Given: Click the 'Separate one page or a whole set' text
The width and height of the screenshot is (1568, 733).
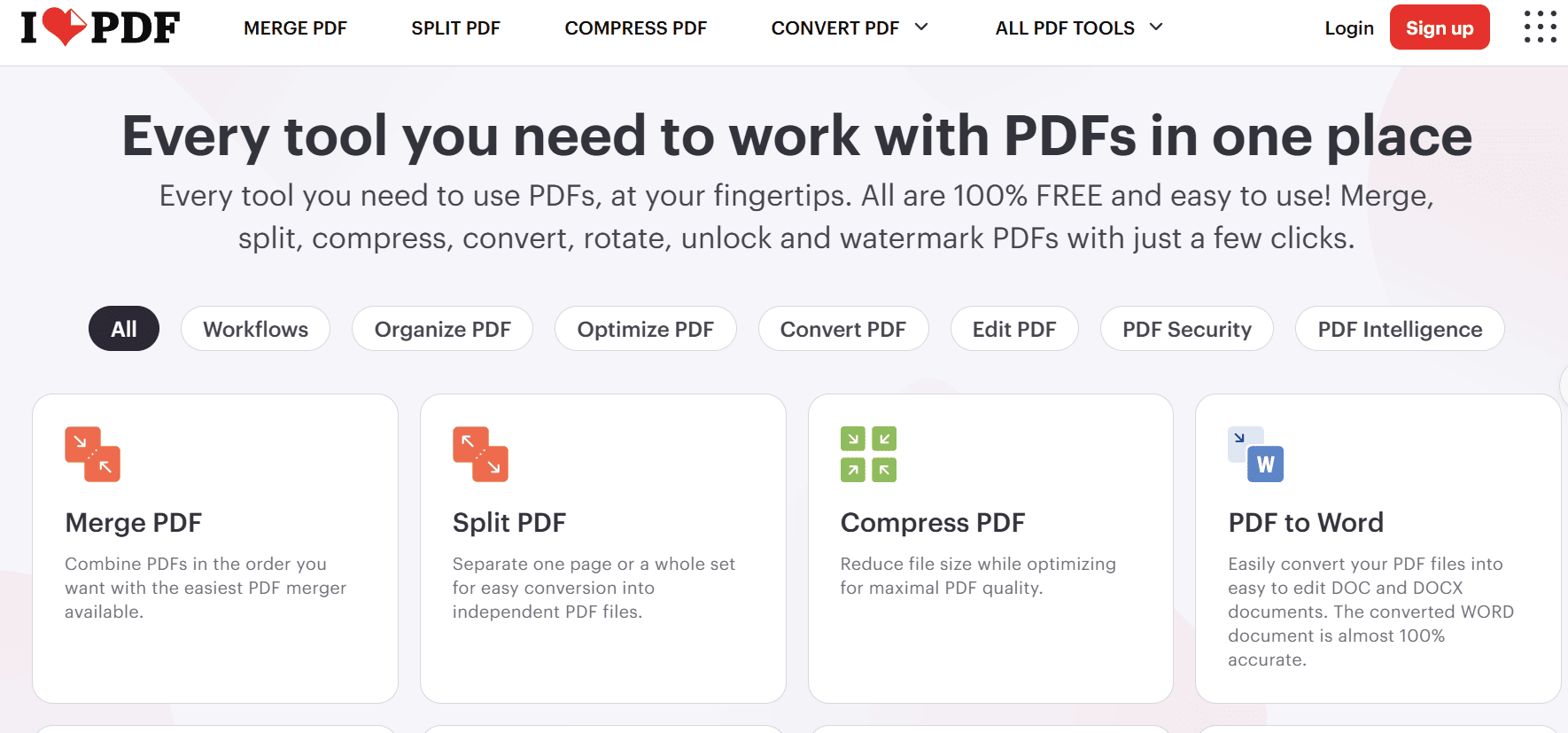Looking at the screenshot, I should 594,588.
